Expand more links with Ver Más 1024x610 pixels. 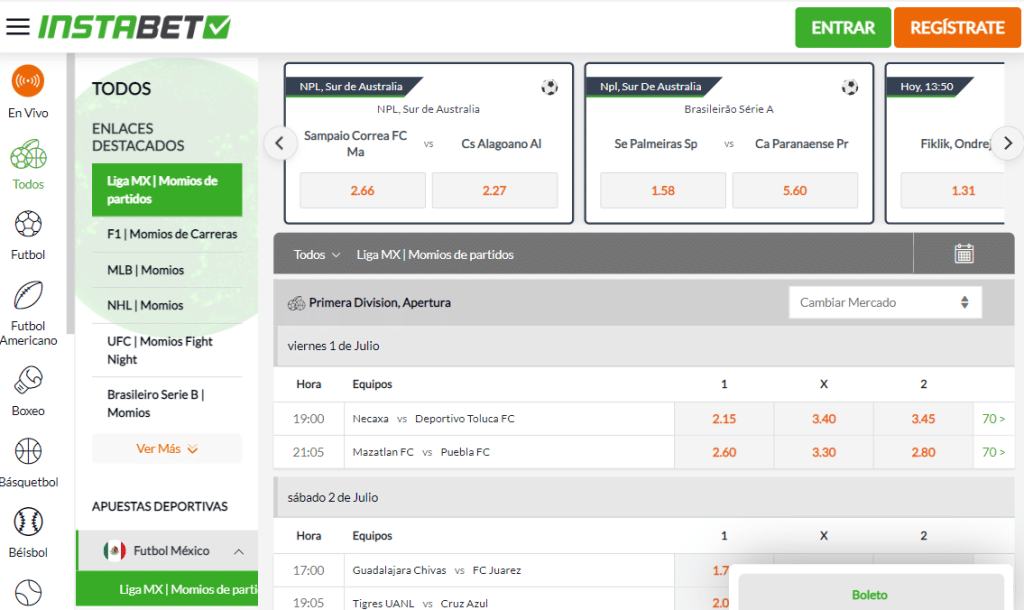(x=166, y=448)
